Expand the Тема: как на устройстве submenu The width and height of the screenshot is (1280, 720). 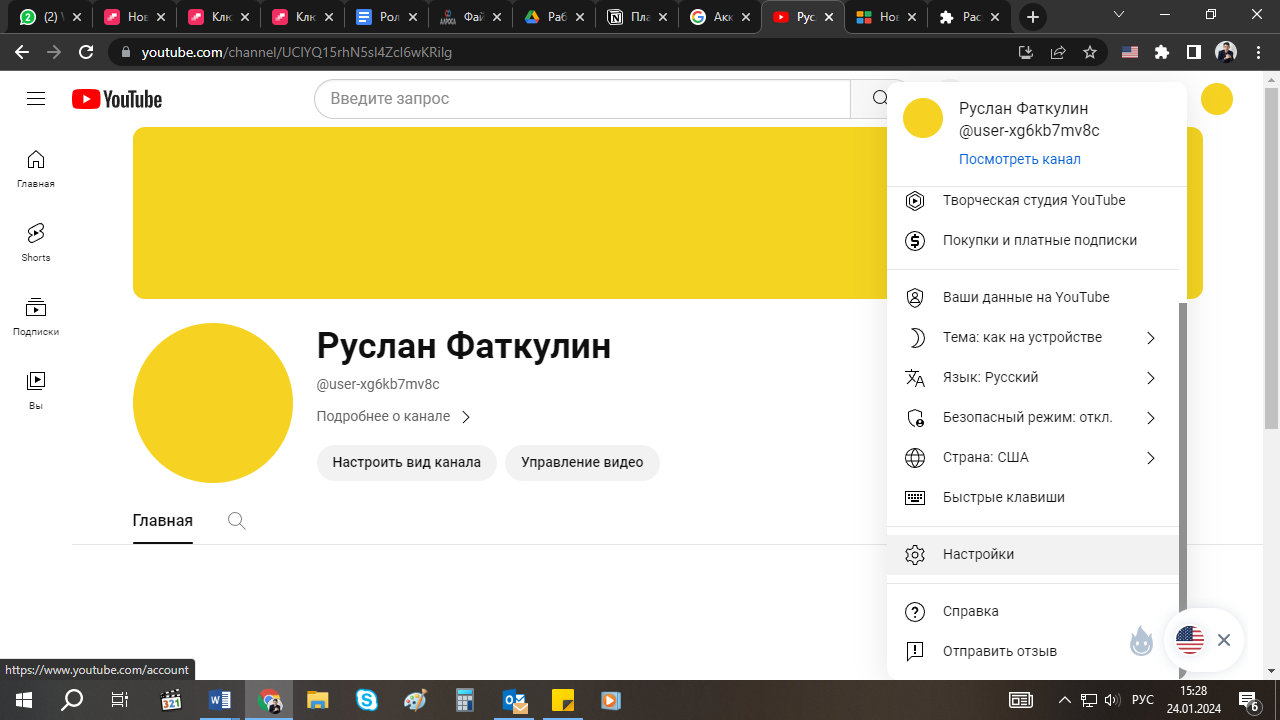[x=1030, y=338]
